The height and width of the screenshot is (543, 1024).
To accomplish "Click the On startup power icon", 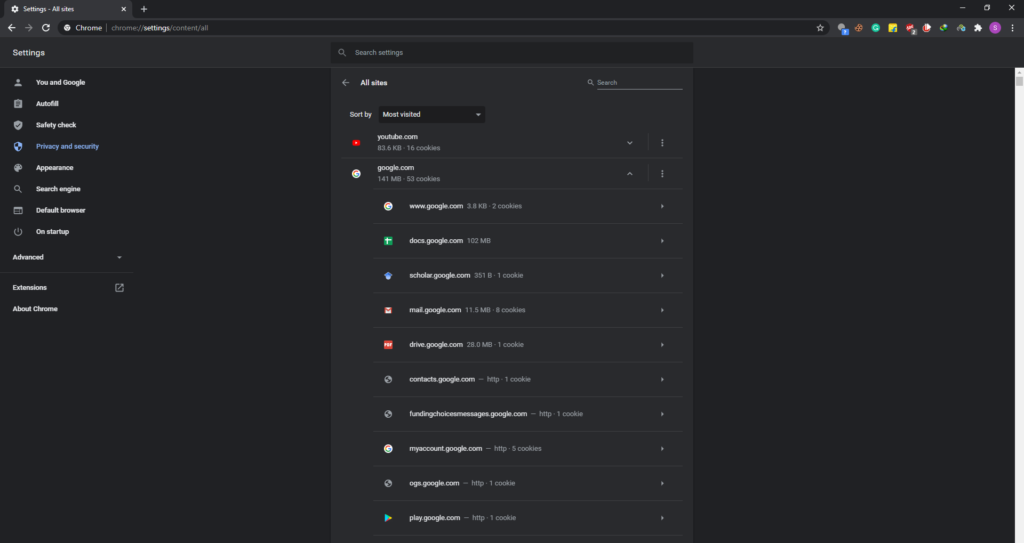I will 18,232.
